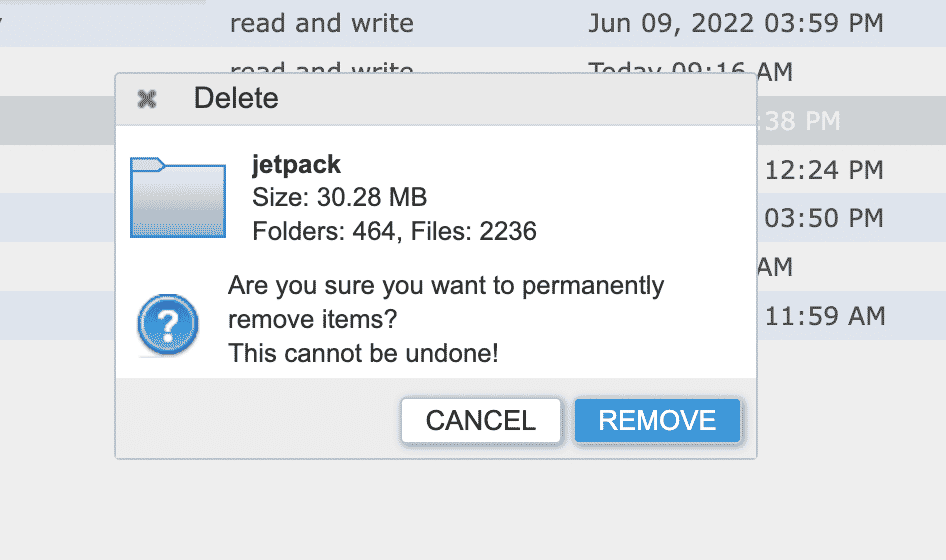The height and width of the screenshot is (560, 946).
Task: Click the top read and write permission cell
Action: pyautogui.click(x=321, y=23)
